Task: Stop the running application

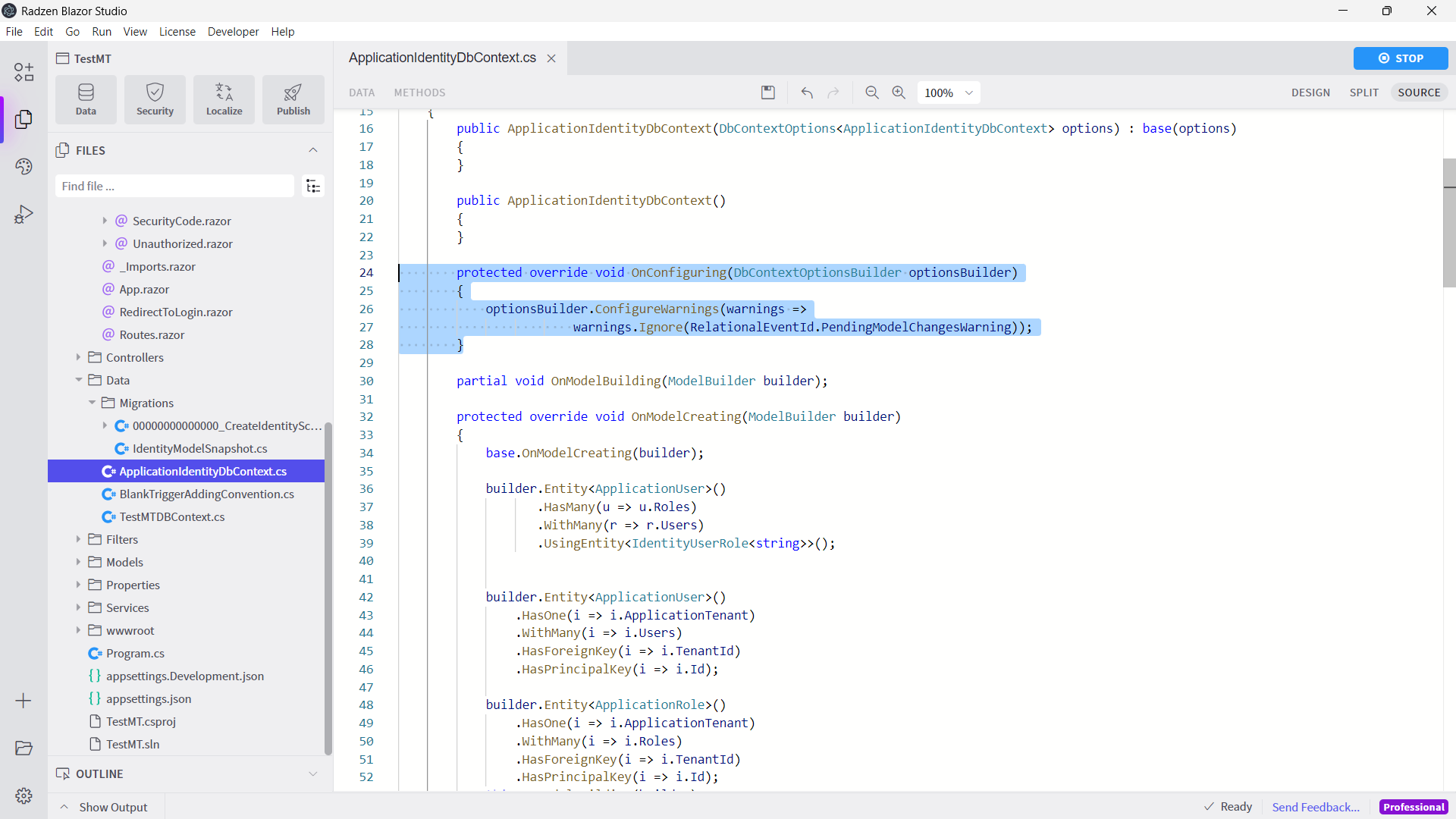Action: pyautogui.click(x=1401, y=58)
